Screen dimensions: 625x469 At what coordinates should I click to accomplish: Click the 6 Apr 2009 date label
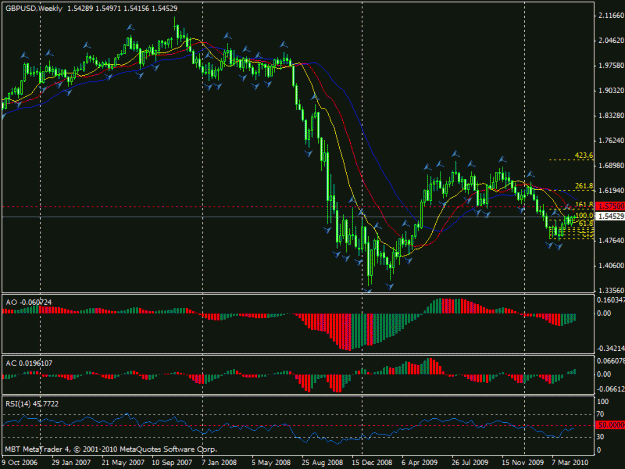(419, 463)
